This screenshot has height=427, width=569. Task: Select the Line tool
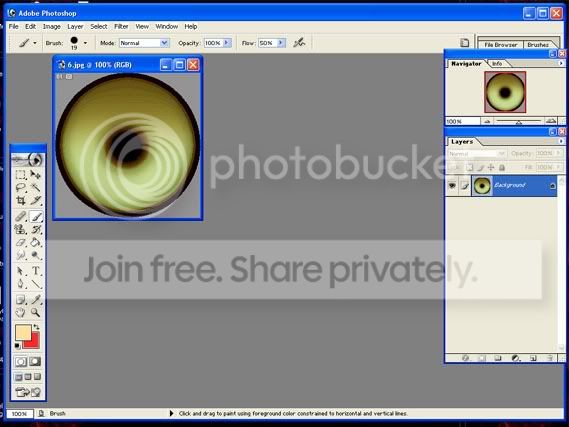(x=36, y=284)
